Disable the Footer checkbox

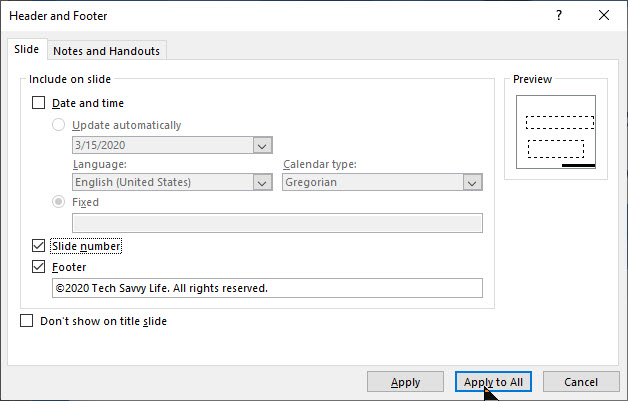click(x=39, y=267)
